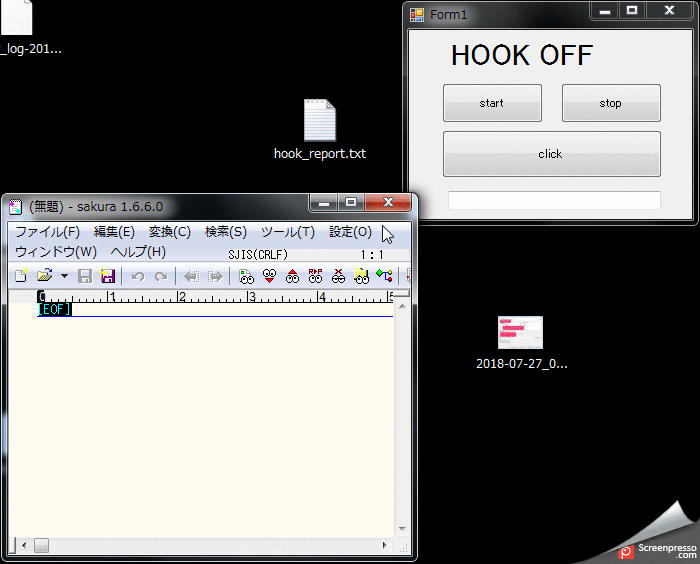Viewport: 700px width, 564px height.
Task: Open the 編集(E) menu
Action: tap(114, 232)
